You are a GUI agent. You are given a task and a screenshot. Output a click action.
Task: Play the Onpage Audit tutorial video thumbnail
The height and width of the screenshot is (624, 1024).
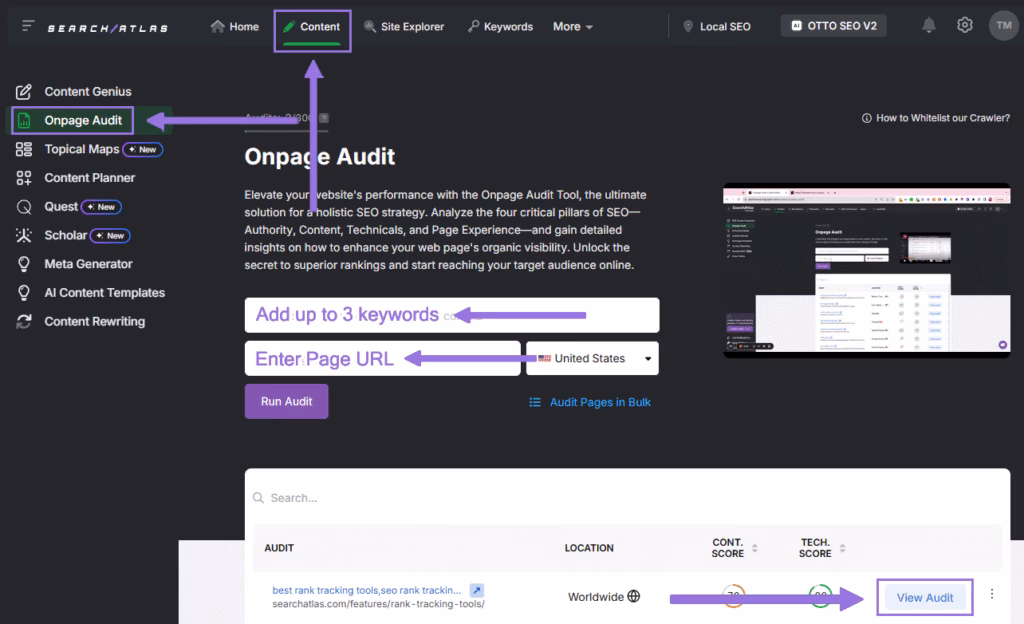coord(866,270)
